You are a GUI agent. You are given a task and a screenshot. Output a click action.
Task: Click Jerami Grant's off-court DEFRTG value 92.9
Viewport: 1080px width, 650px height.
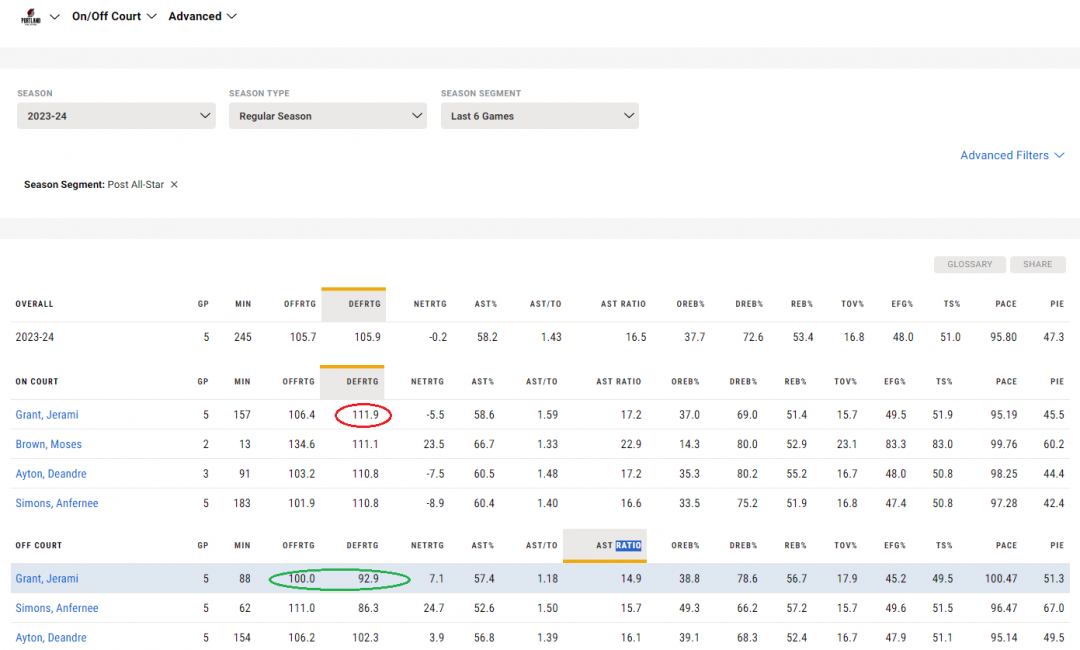[x=368, y=578]
